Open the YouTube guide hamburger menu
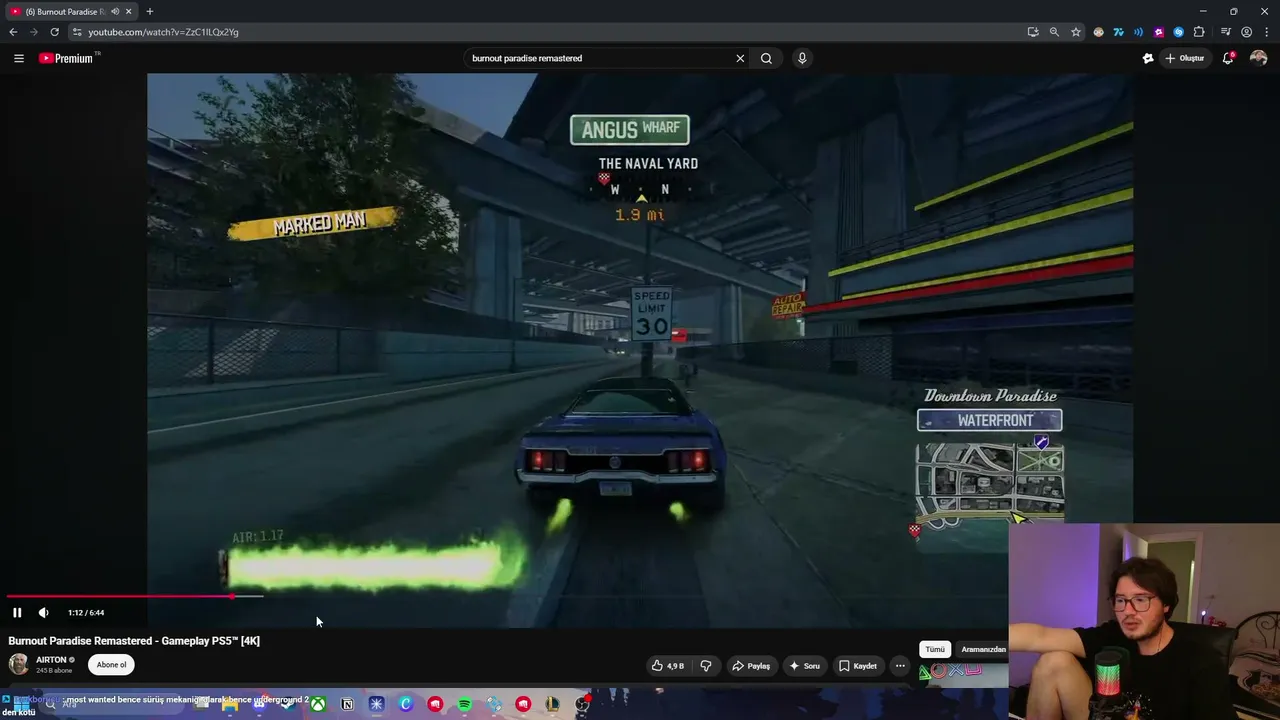Image resolution: width=1280 pixels, height=720 pixels. tap(18, 58)
